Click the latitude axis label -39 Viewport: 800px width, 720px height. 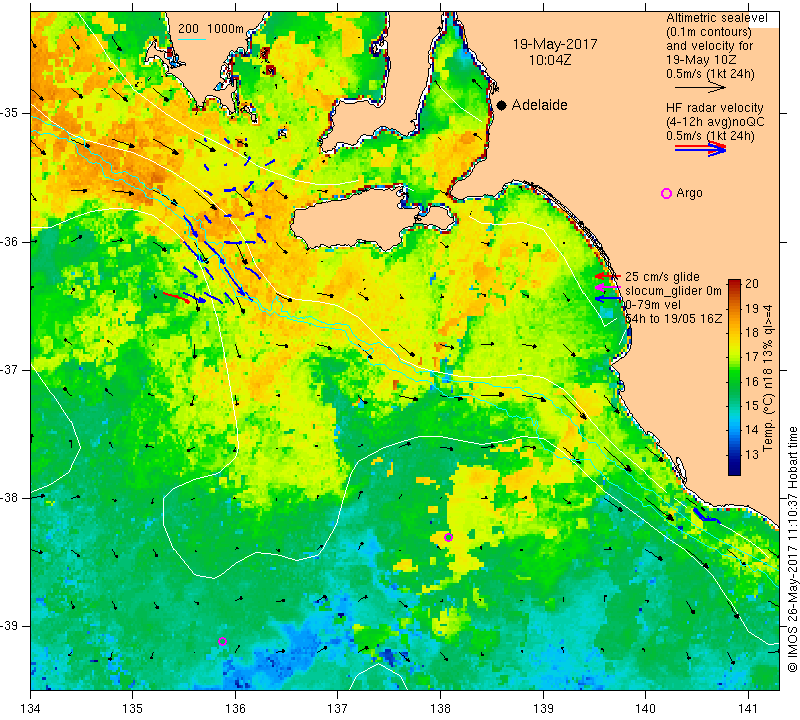point(10,626)
